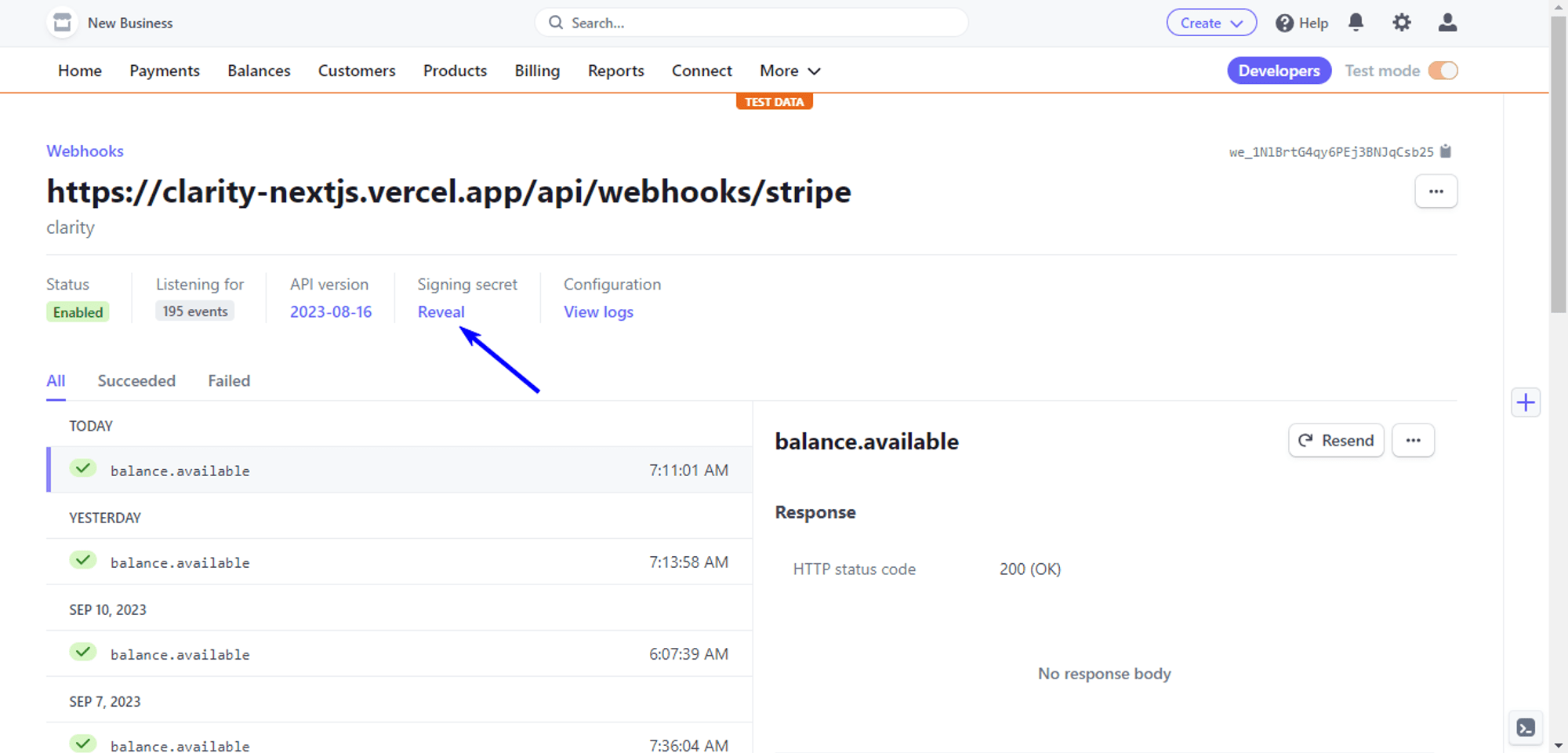Open the Stripe shell terminal icon
The image size is (1568, 753).
[x=1525, y=728]
